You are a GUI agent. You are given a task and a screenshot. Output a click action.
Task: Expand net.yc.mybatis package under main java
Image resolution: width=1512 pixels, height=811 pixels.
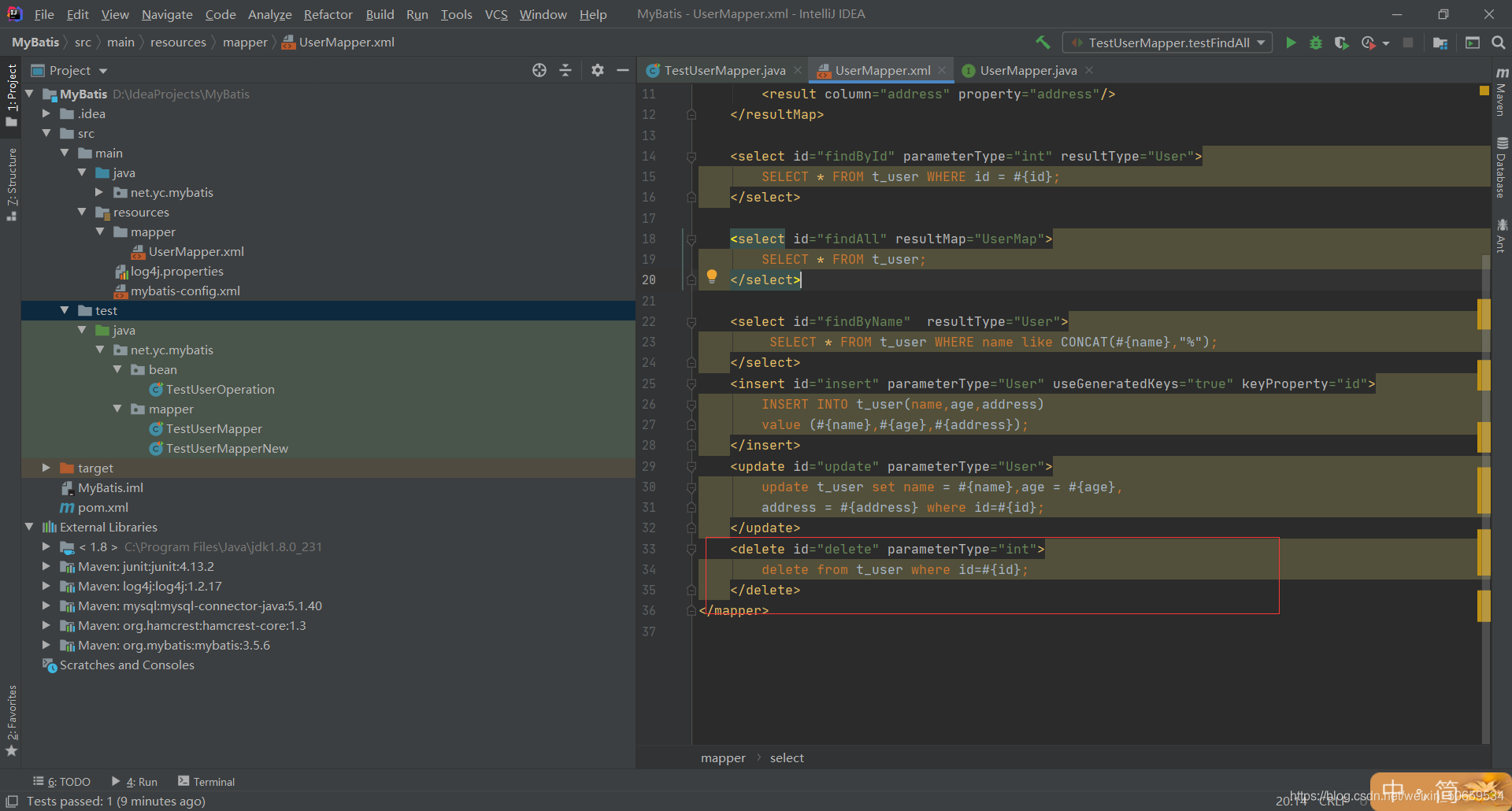coord(99,192)
